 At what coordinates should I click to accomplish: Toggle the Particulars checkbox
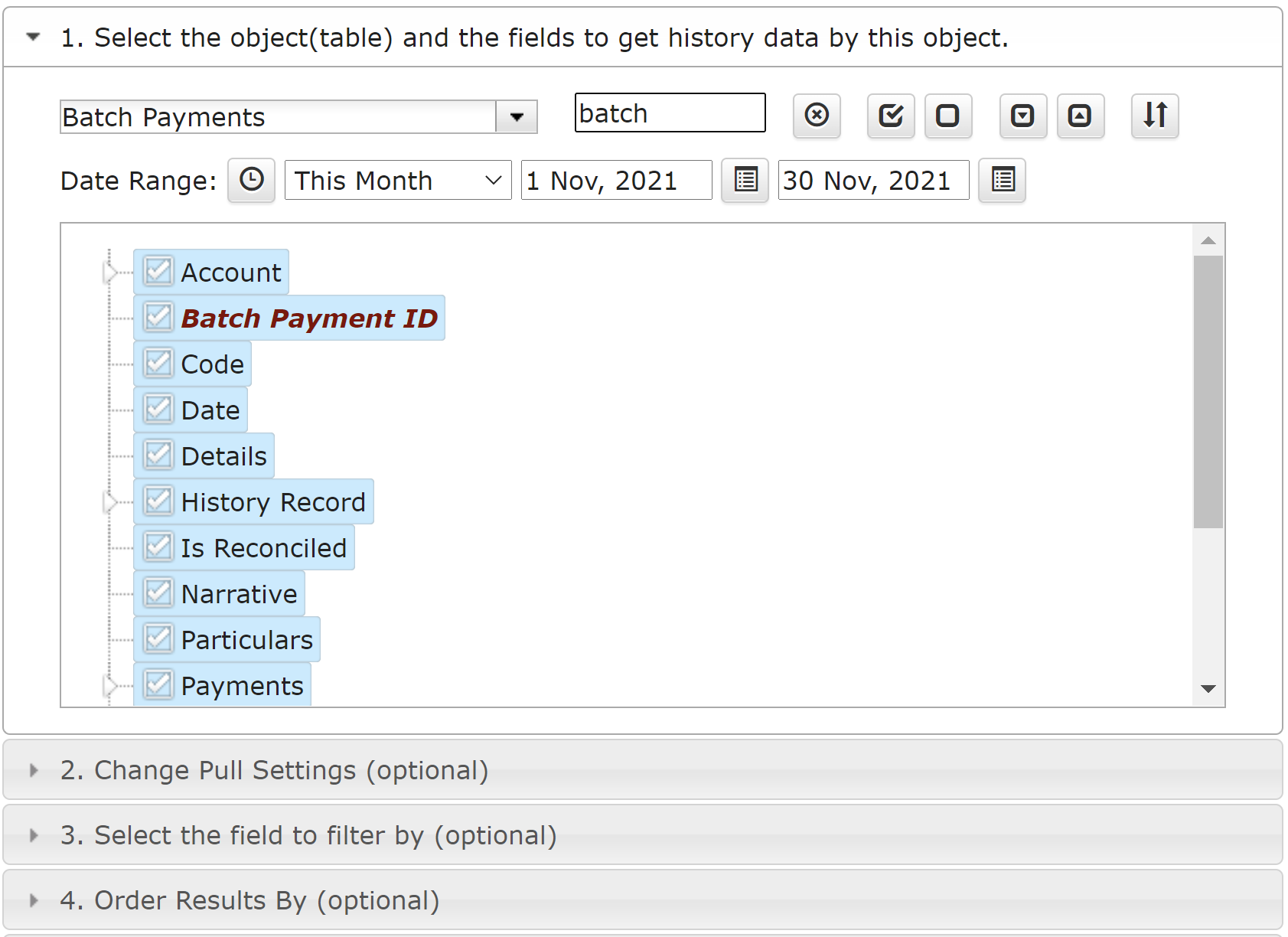coord(158,638)
